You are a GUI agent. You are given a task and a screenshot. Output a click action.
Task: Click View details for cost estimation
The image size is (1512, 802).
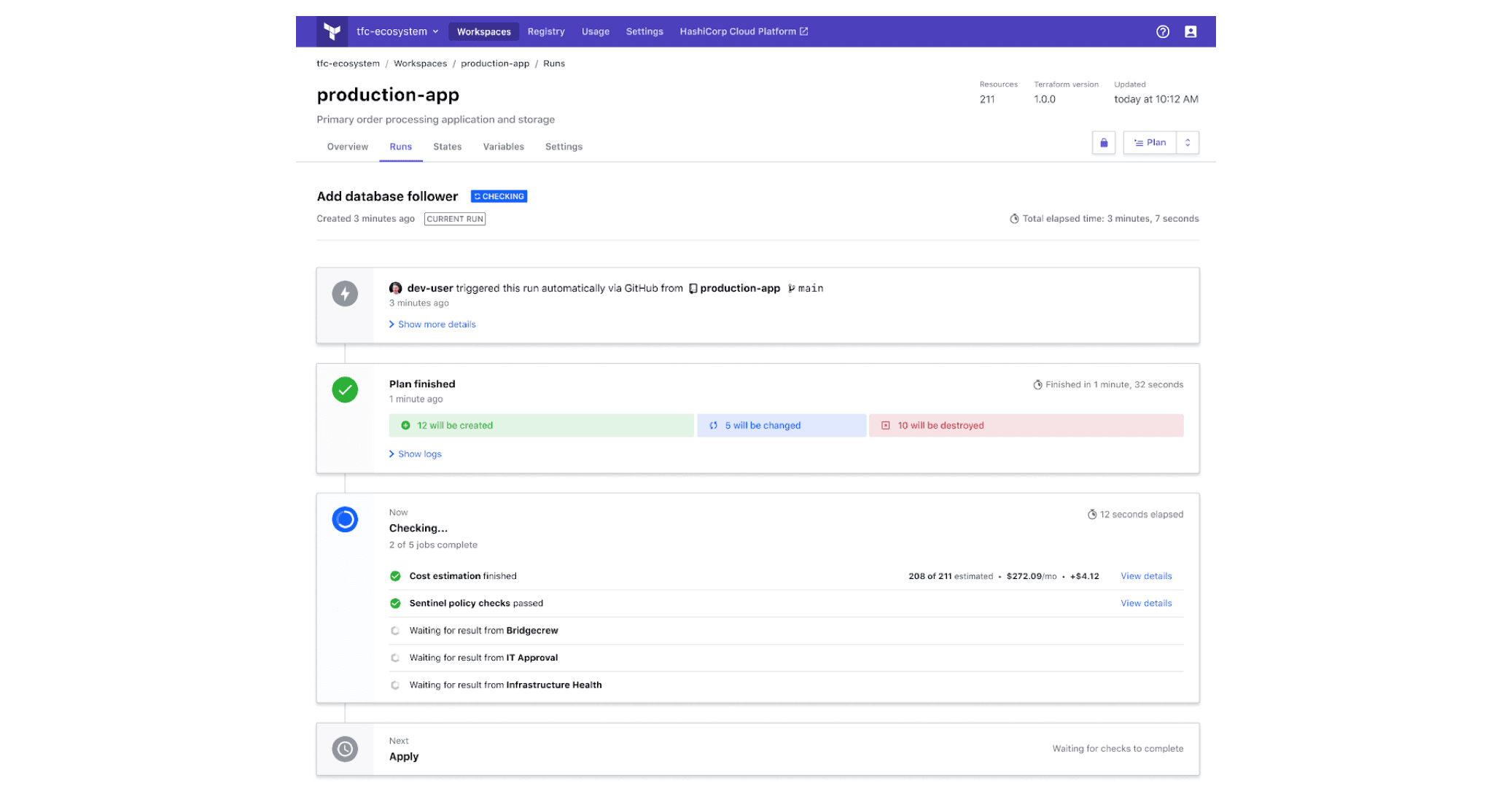[1145, 576]
